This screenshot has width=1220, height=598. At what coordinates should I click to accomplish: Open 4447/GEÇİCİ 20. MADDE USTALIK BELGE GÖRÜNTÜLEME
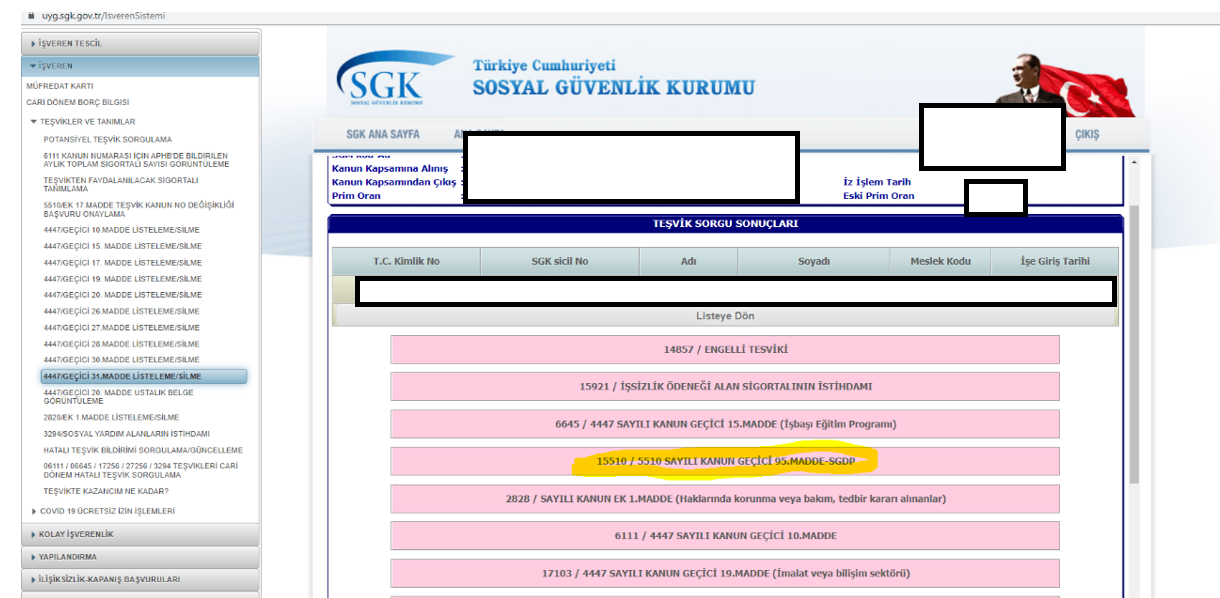pos(119,397)
